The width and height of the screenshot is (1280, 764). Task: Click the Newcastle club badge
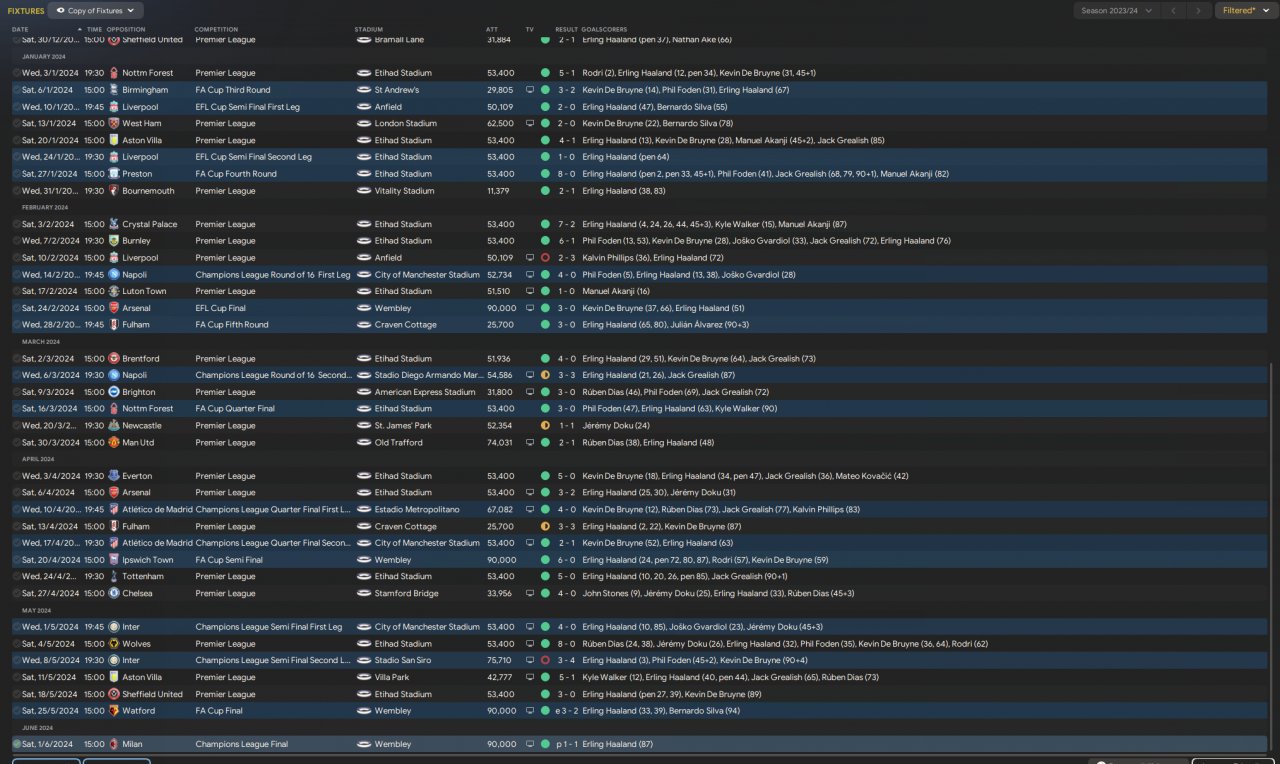coord(114,425)
